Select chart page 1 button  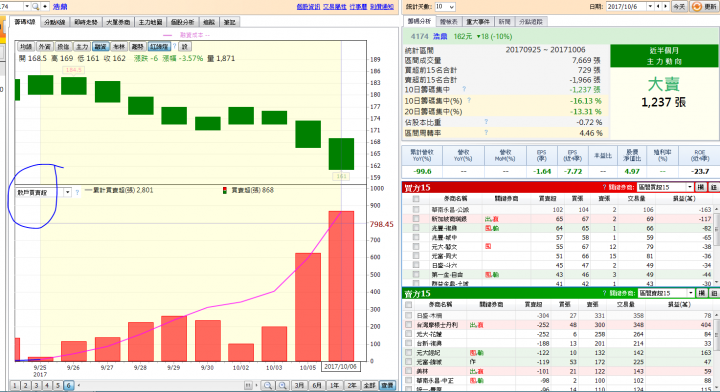[15, 386]
